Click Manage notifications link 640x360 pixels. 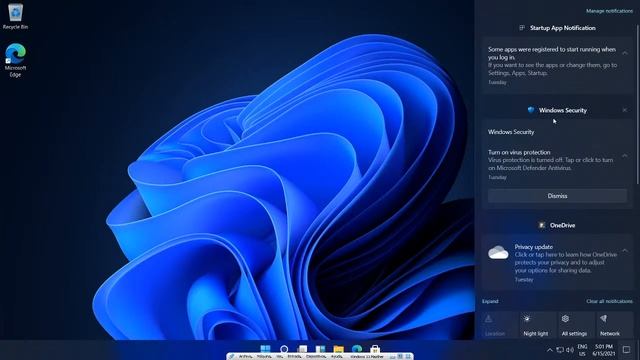click(x=609, y=11)
